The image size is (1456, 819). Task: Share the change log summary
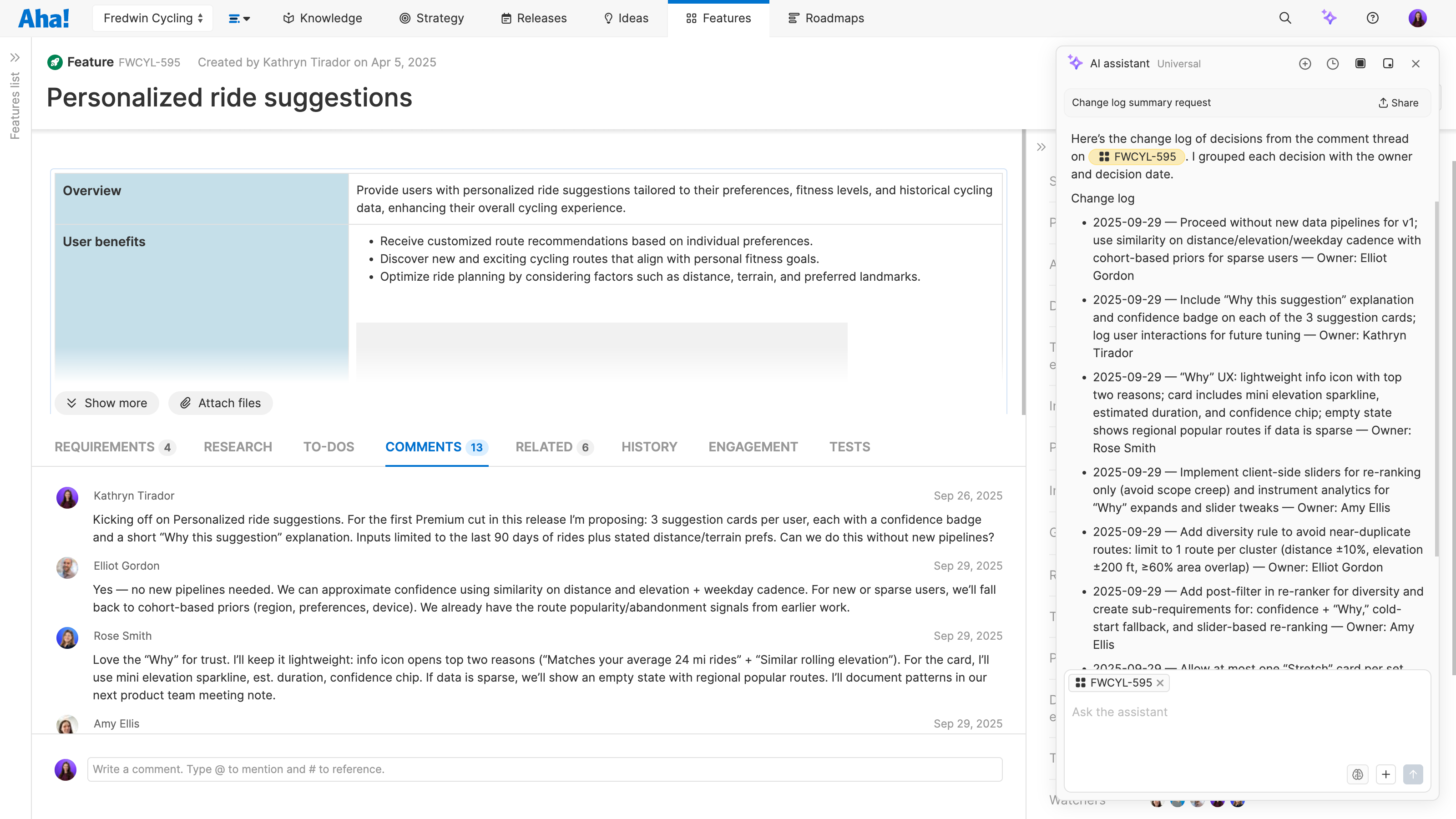tap(1397, 102)
